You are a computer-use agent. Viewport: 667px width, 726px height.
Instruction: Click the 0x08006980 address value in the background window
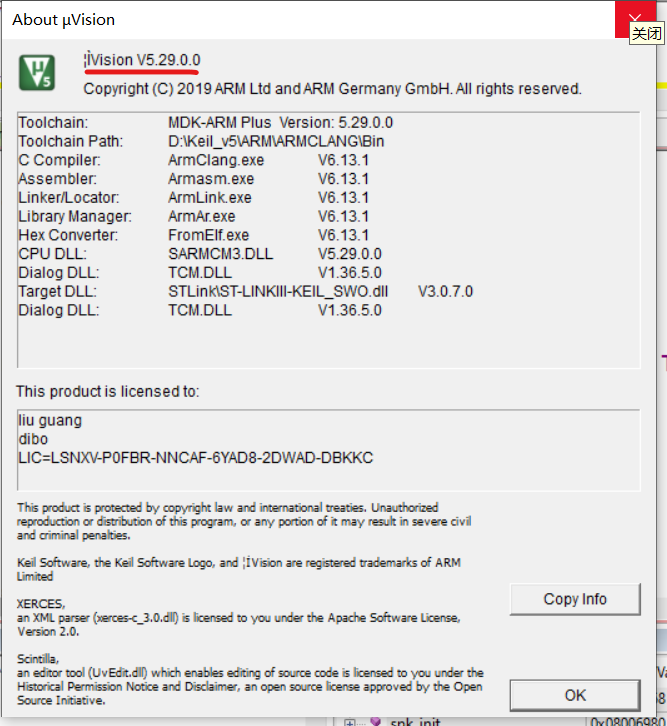click(628, 721)
